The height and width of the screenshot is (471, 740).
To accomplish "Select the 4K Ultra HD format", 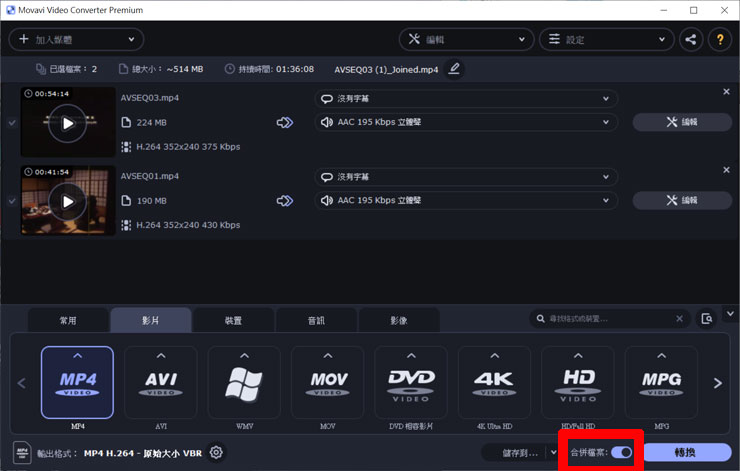I will pyautogui.click(x=495, y=382).
